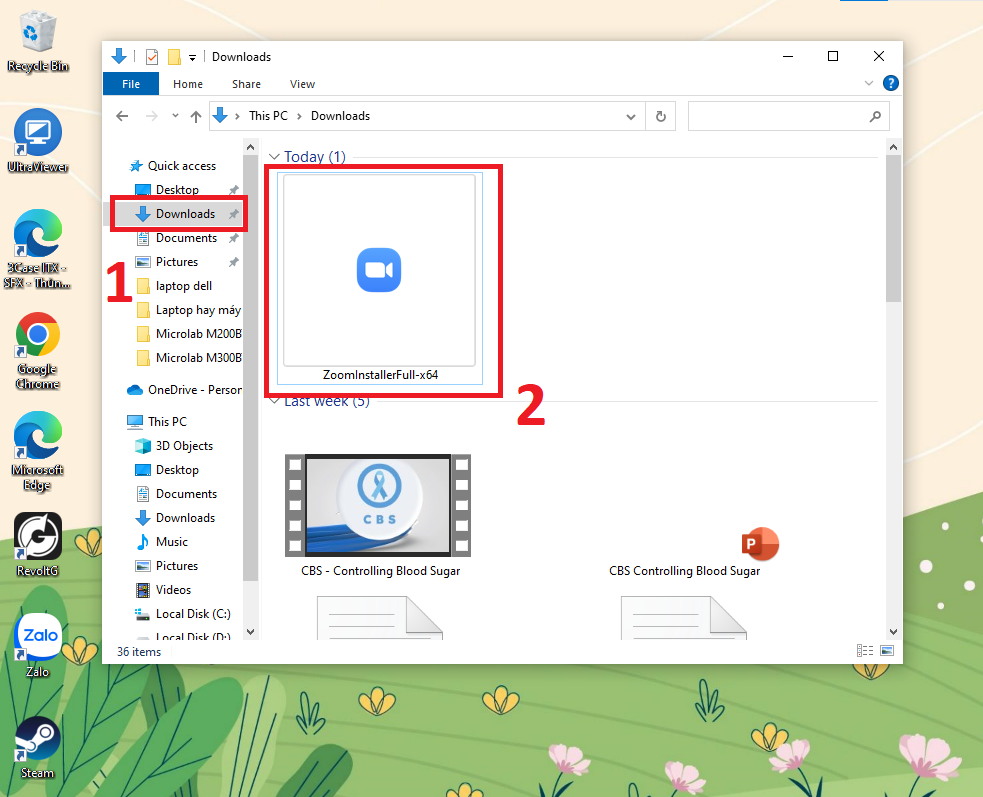The width and height of the screenshot is (983, 797).
Task: Select pinned Downloads under Quick access
Action: (x=186, y=214)
